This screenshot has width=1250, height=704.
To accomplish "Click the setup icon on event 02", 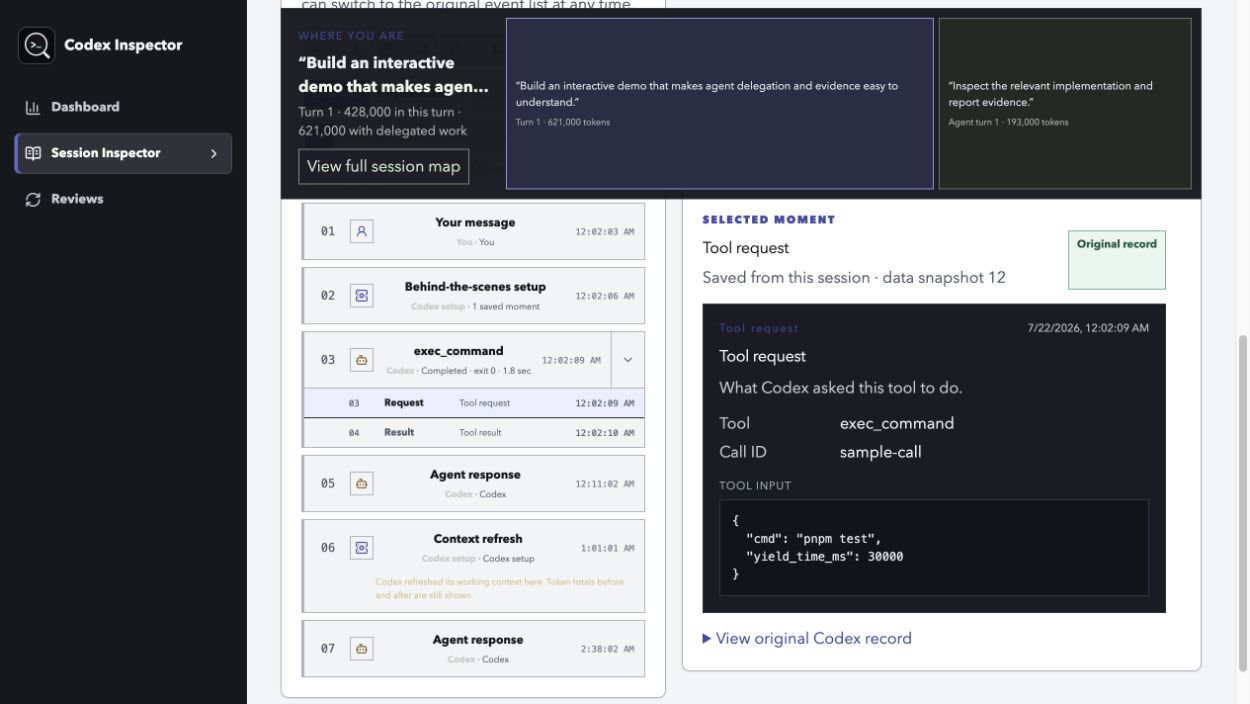I will 362,296.
